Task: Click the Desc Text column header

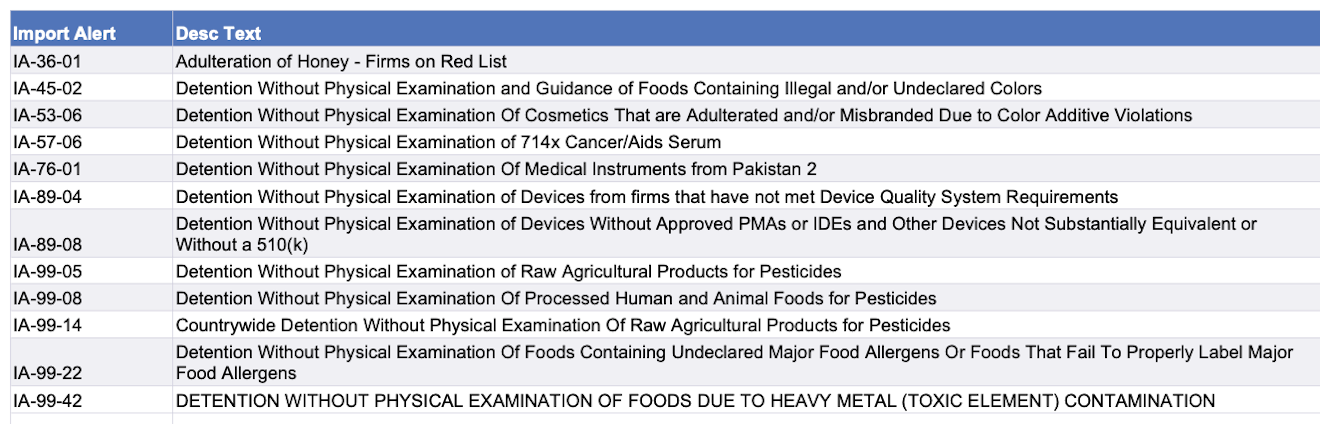Action: pyautogui.click(x=219, y=34)
